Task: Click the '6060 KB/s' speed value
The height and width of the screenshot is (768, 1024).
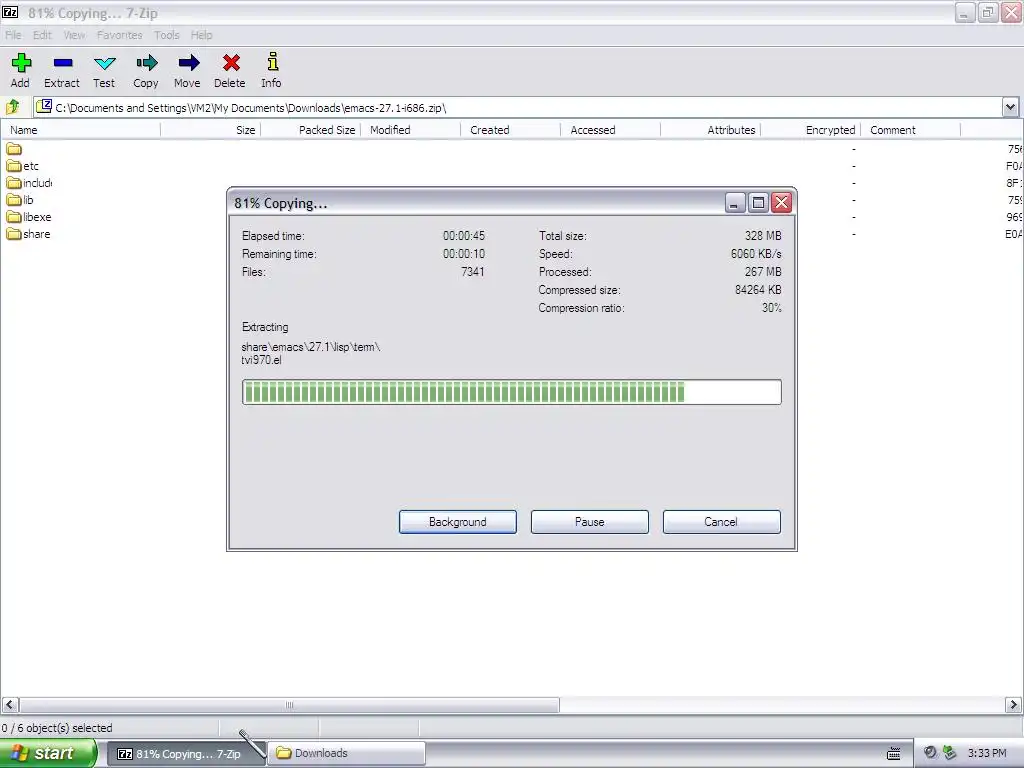Action: click(x=756, y=253)
